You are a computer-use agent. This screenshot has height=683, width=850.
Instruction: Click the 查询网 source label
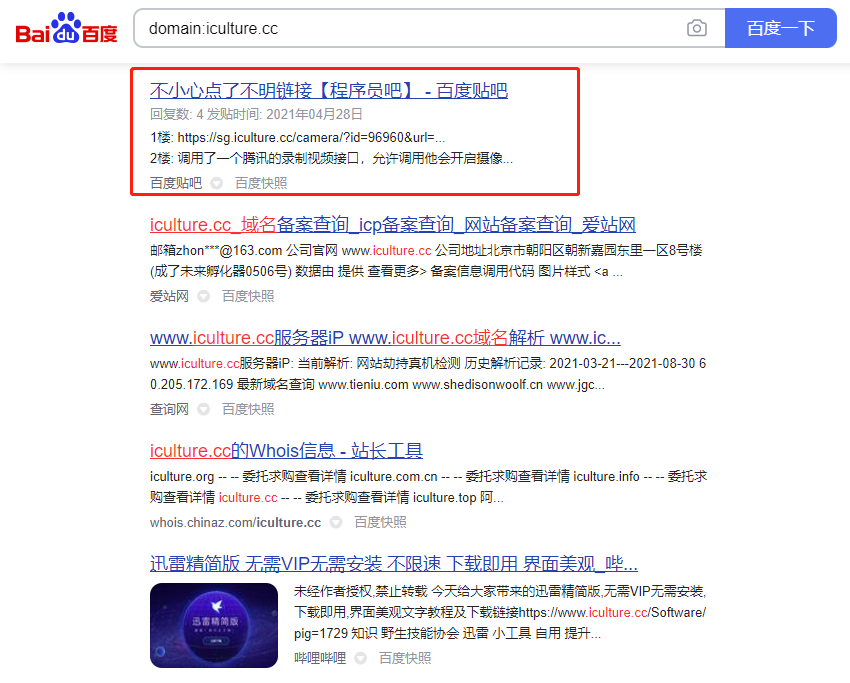click(169, 409)
